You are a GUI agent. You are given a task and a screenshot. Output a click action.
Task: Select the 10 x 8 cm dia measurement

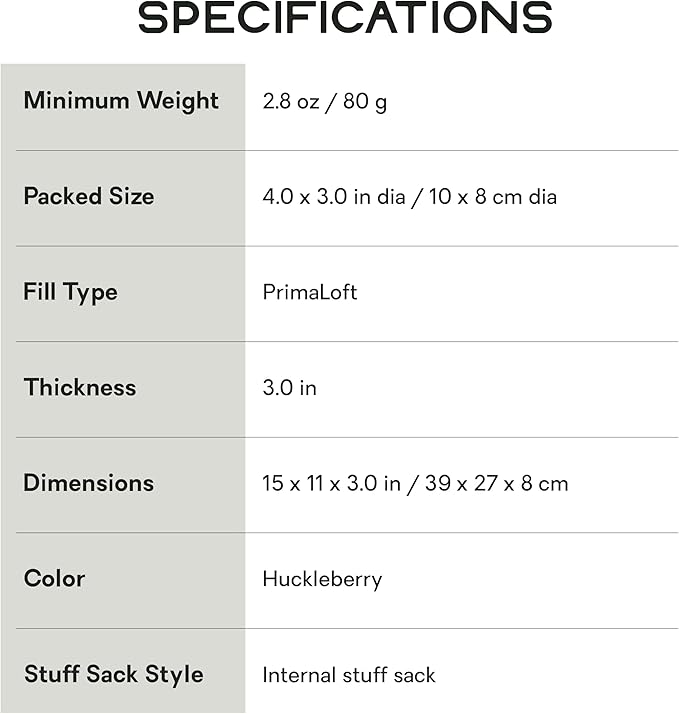click(x=493, y=197)
